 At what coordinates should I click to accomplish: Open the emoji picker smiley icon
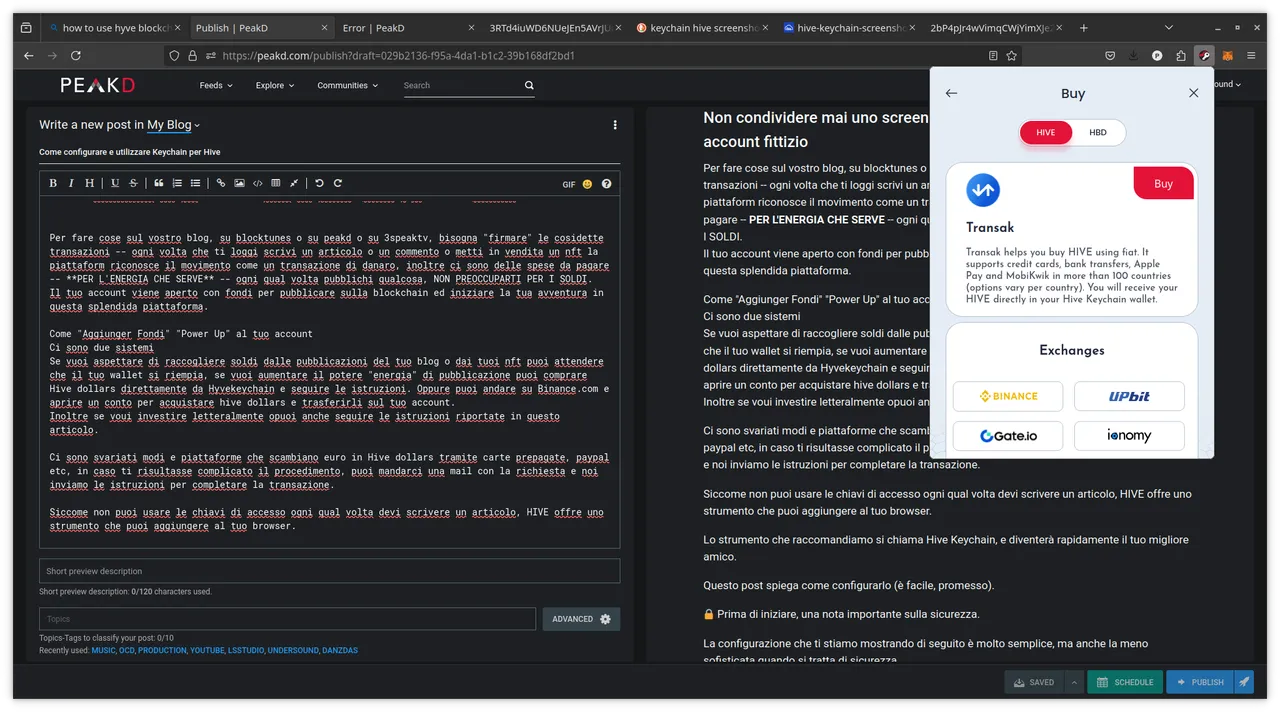click(587, 184)
